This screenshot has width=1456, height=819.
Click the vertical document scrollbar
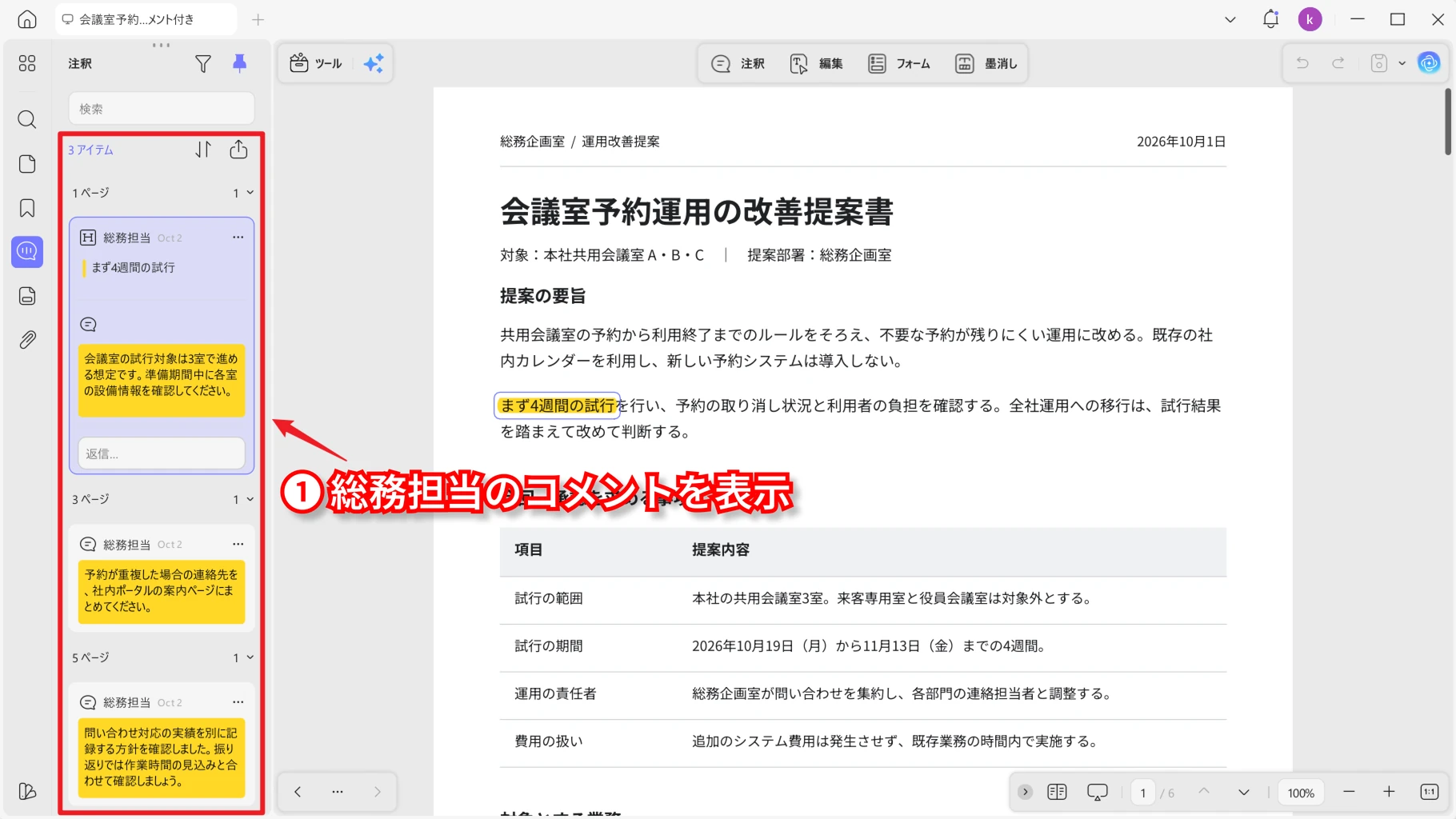(1447, 122)
